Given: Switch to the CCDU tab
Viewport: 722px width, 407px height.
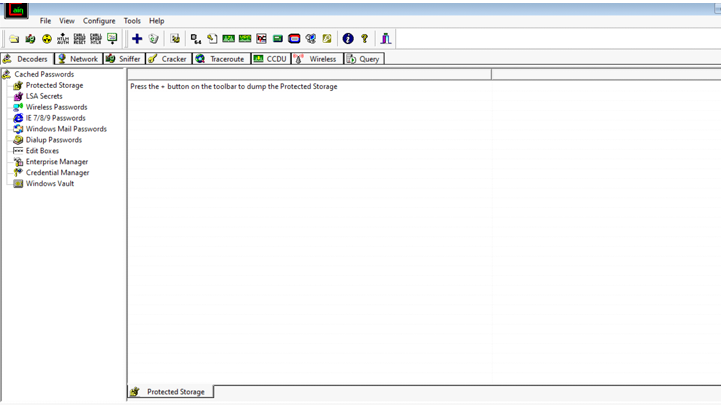Looking at the screenshot, I should [x=271, y=59].
